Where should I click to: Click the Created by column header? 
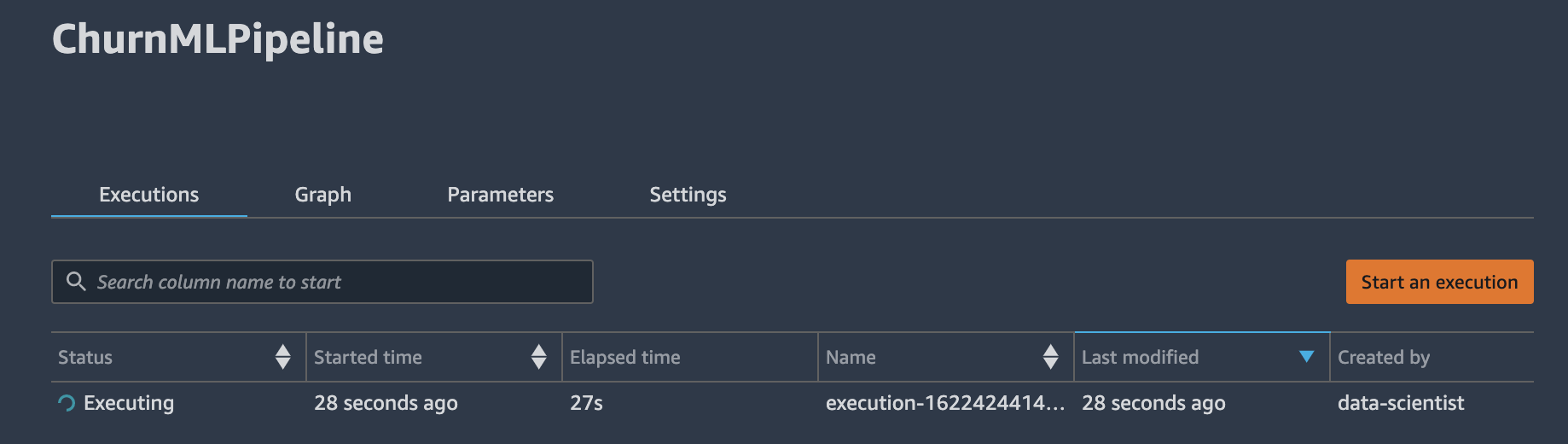pyautogui.click(x=1384, y=357)
